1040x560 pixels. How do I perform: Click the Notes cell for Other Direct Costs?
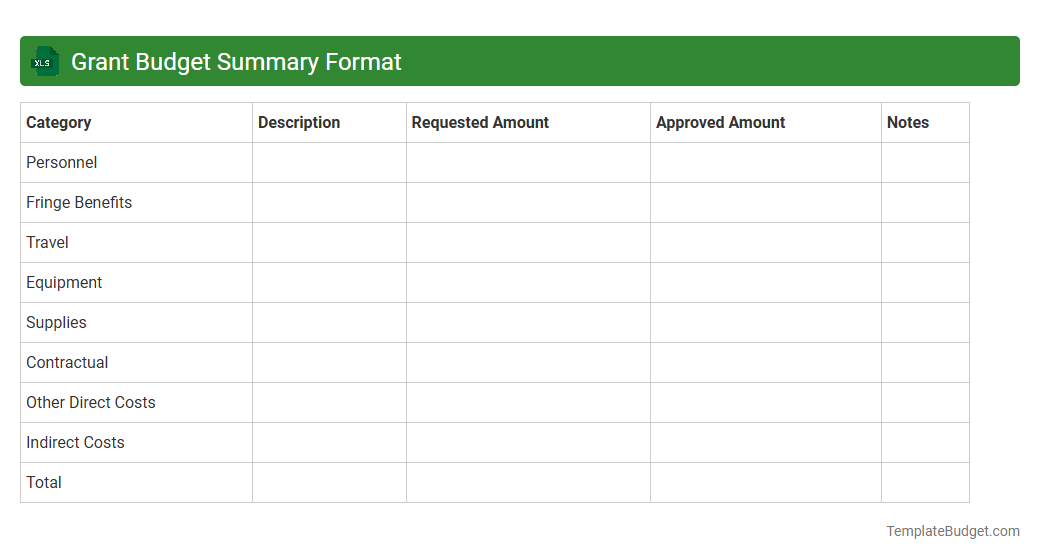(925, 402)
